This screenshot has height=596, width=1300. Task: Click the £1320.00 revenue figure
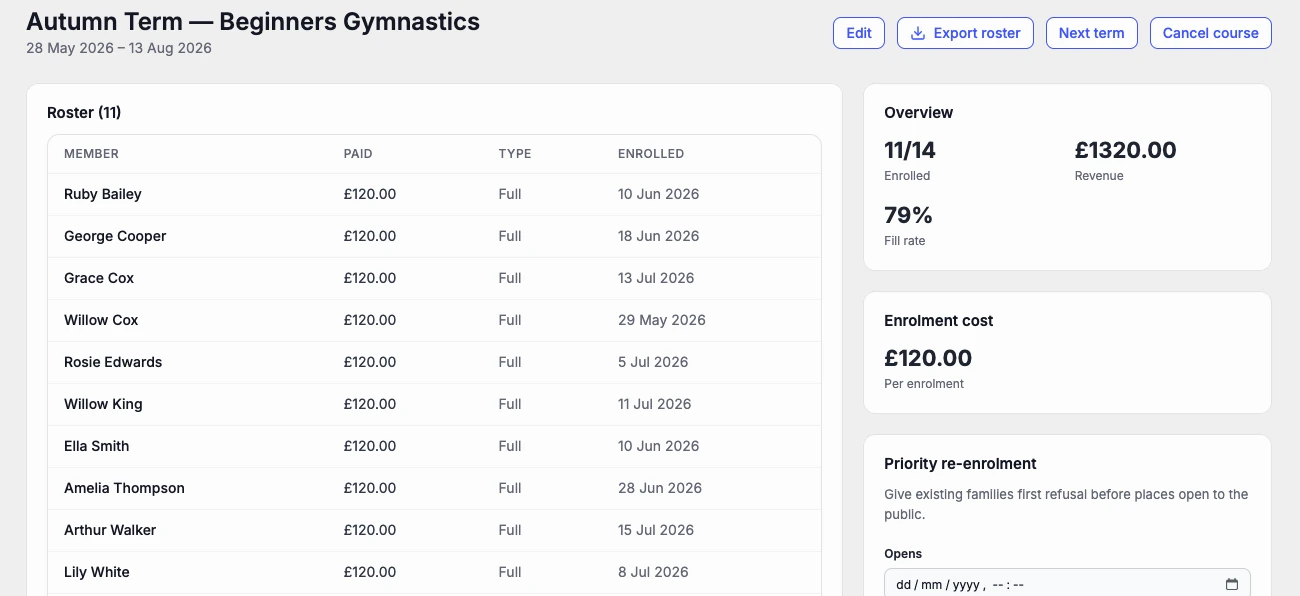click(x=1126, y=151)
